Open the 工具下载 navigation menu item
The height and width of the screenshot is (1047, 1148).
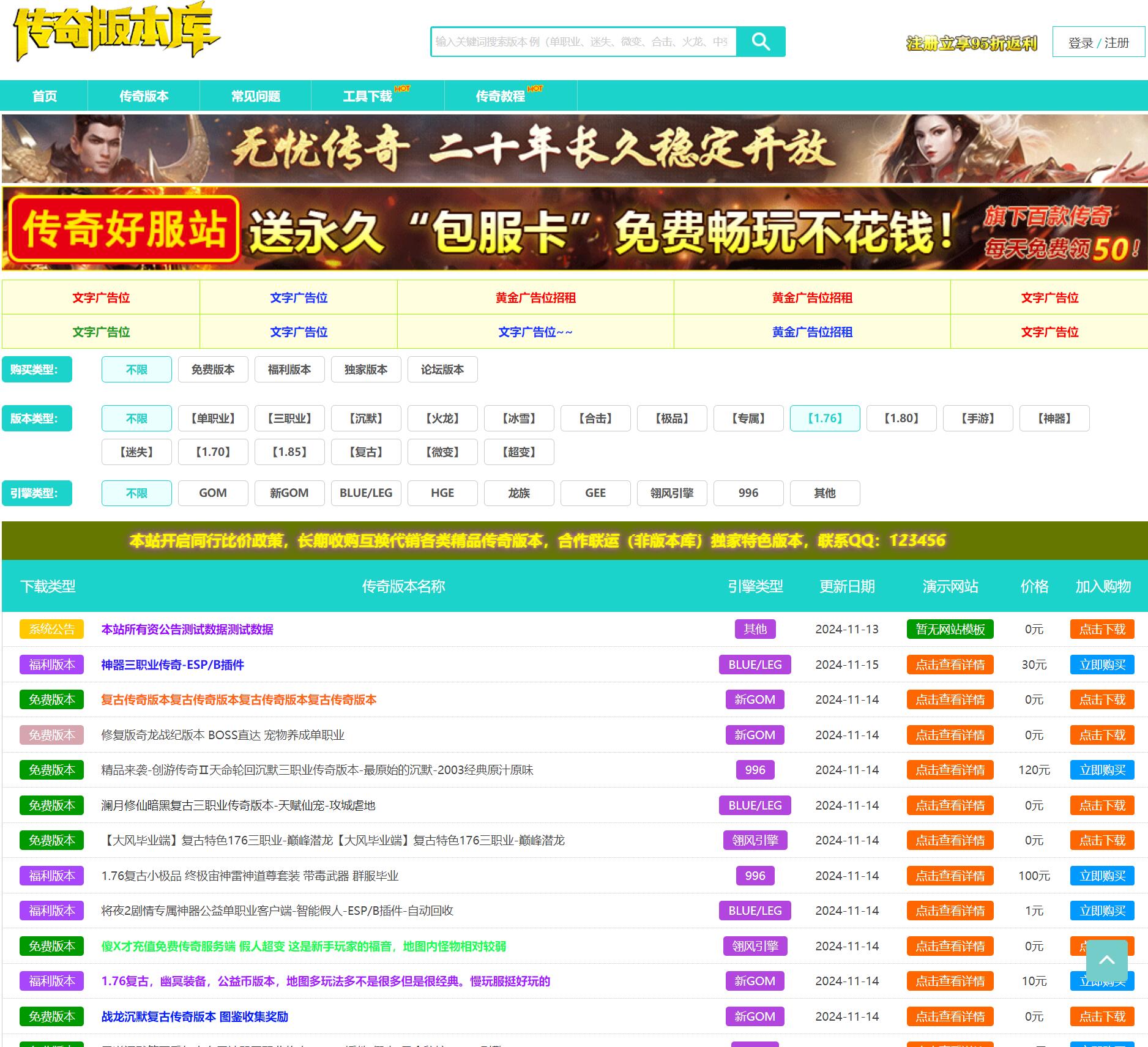coord(368,96)
